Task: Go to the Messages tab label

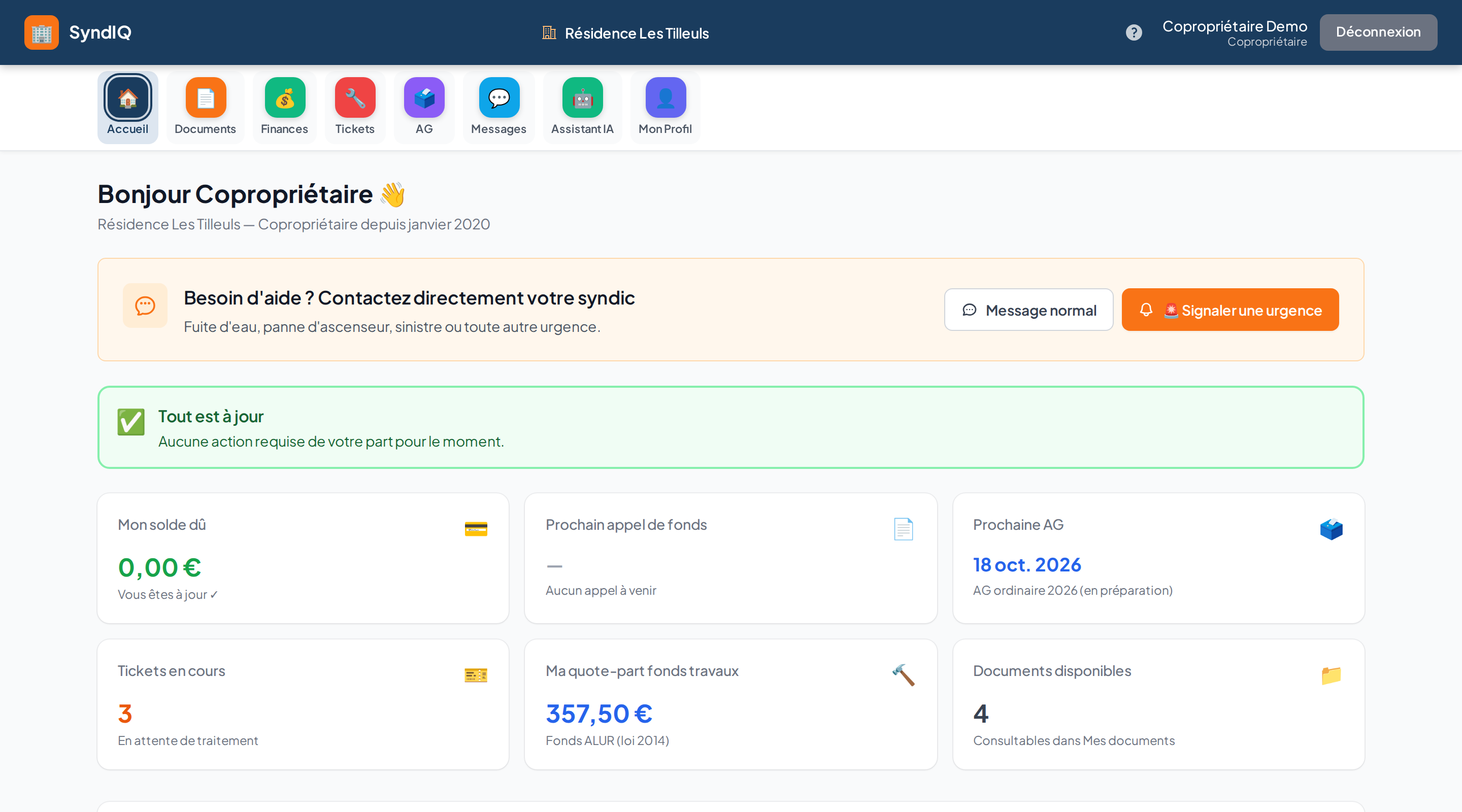Action: tap(499, 129)
